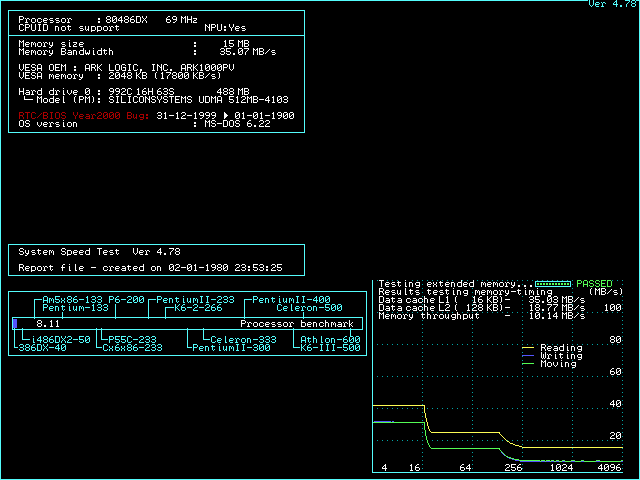This screenshot has height=480, width=640.
Task: Click the green PASSED status
Action: (x=594, y=284)
